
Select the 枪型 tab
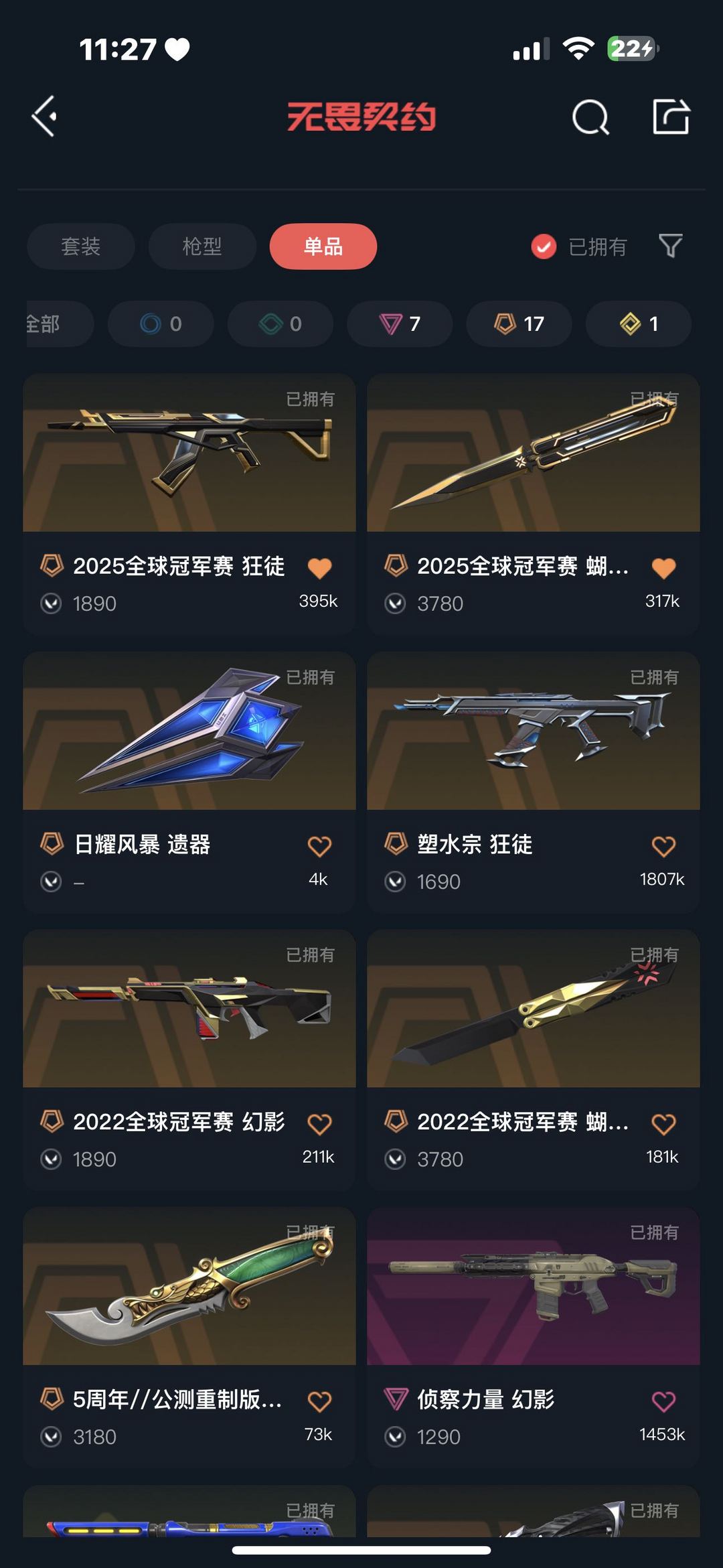(x=202, y=246)
